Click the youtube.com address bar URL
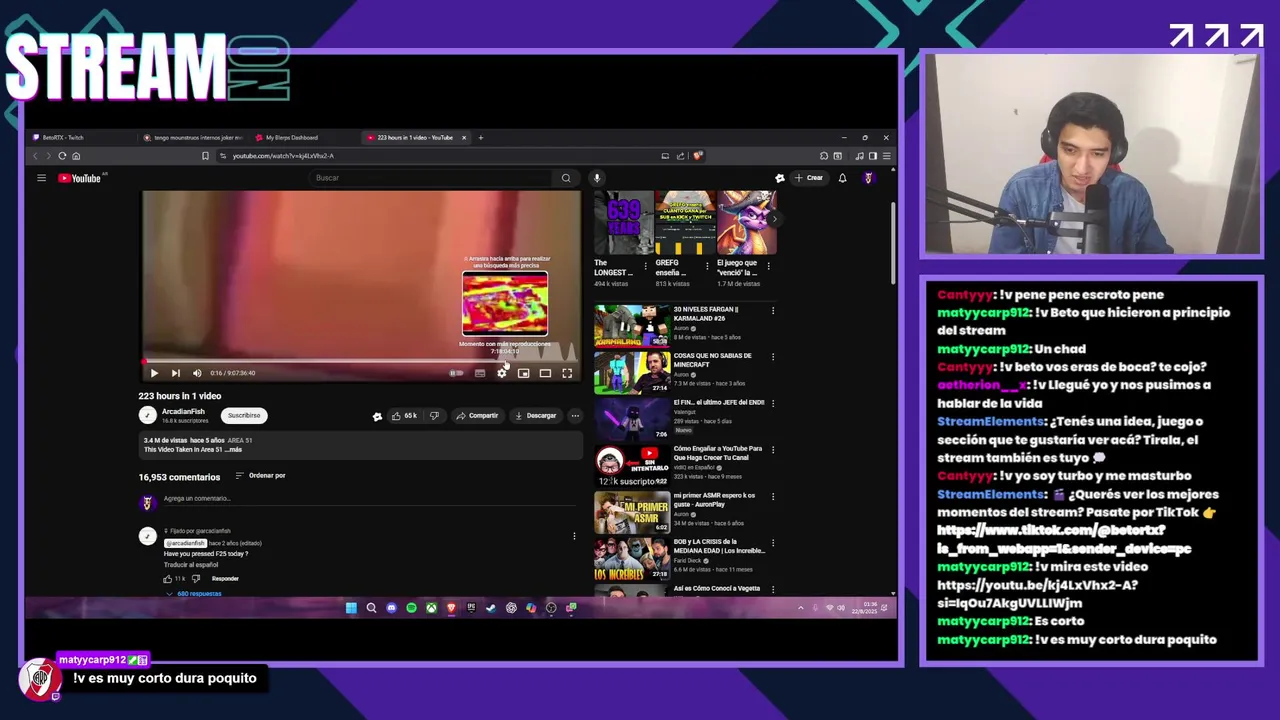This screenshot has width=1280, height=720. pos(283,156)
